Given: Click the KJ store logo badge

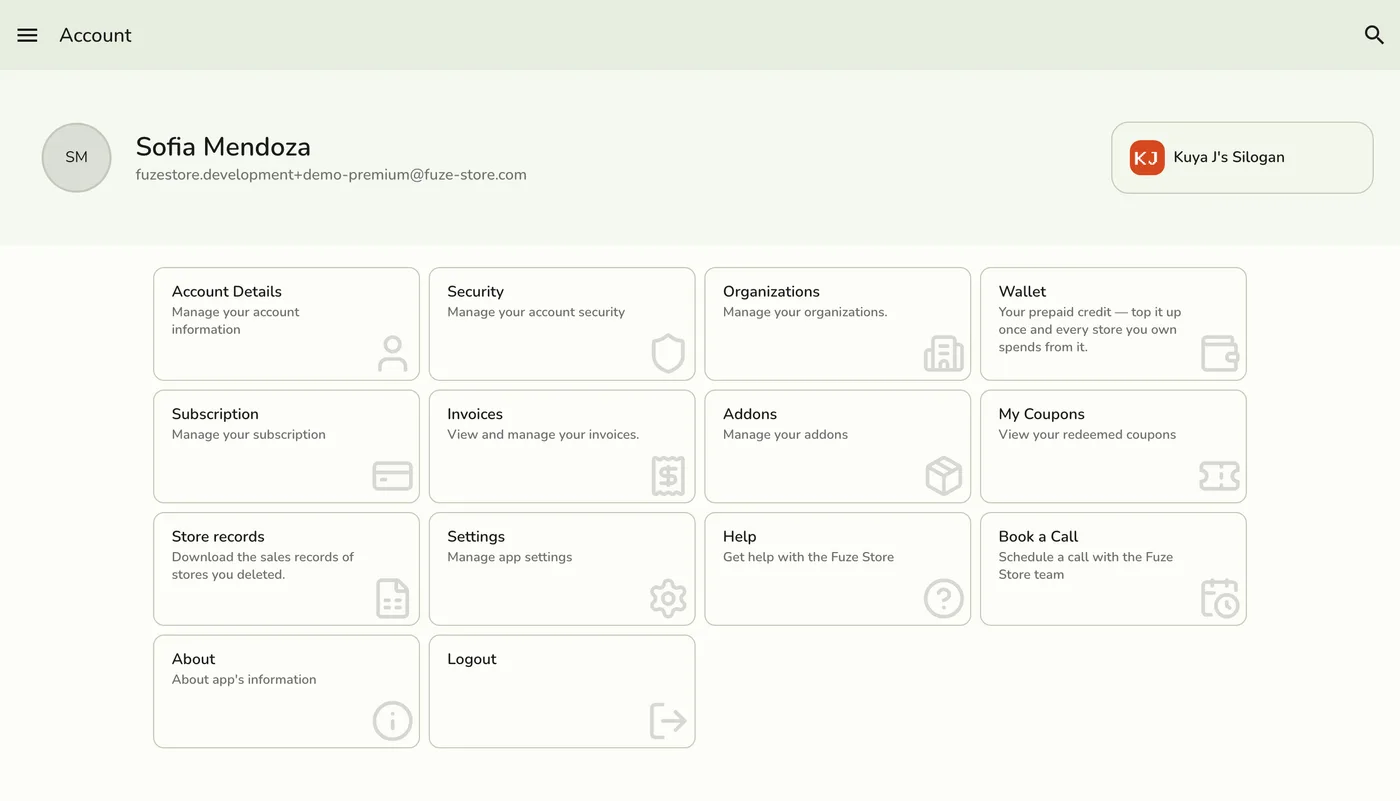Looking at the screenshot, I should (x=1147, y=158).
